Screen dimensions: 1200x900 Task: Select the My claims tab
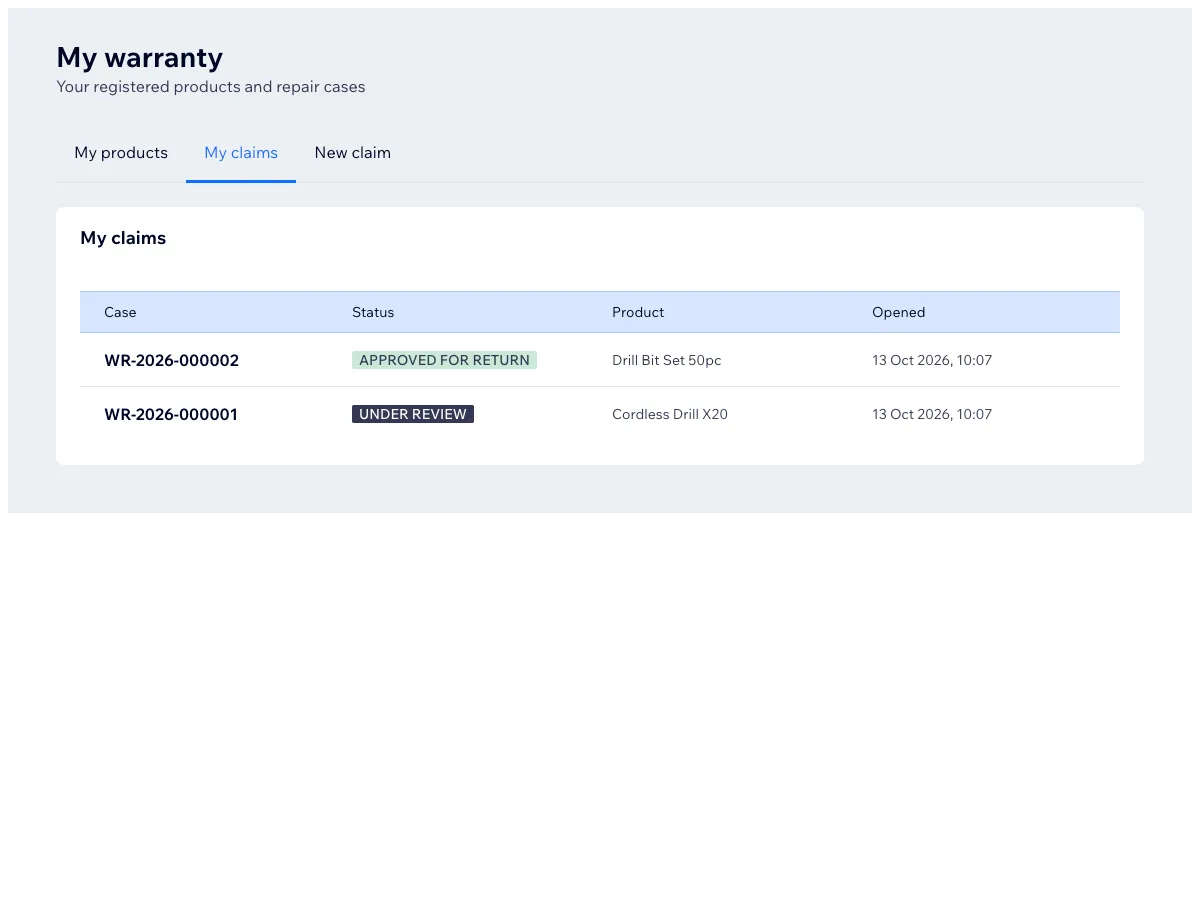[241, 153]
